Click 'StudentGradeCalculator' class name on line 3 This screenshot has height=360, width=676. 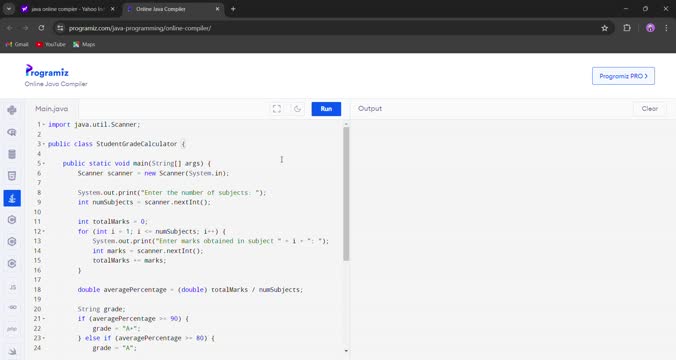click(x=137, y=144)
